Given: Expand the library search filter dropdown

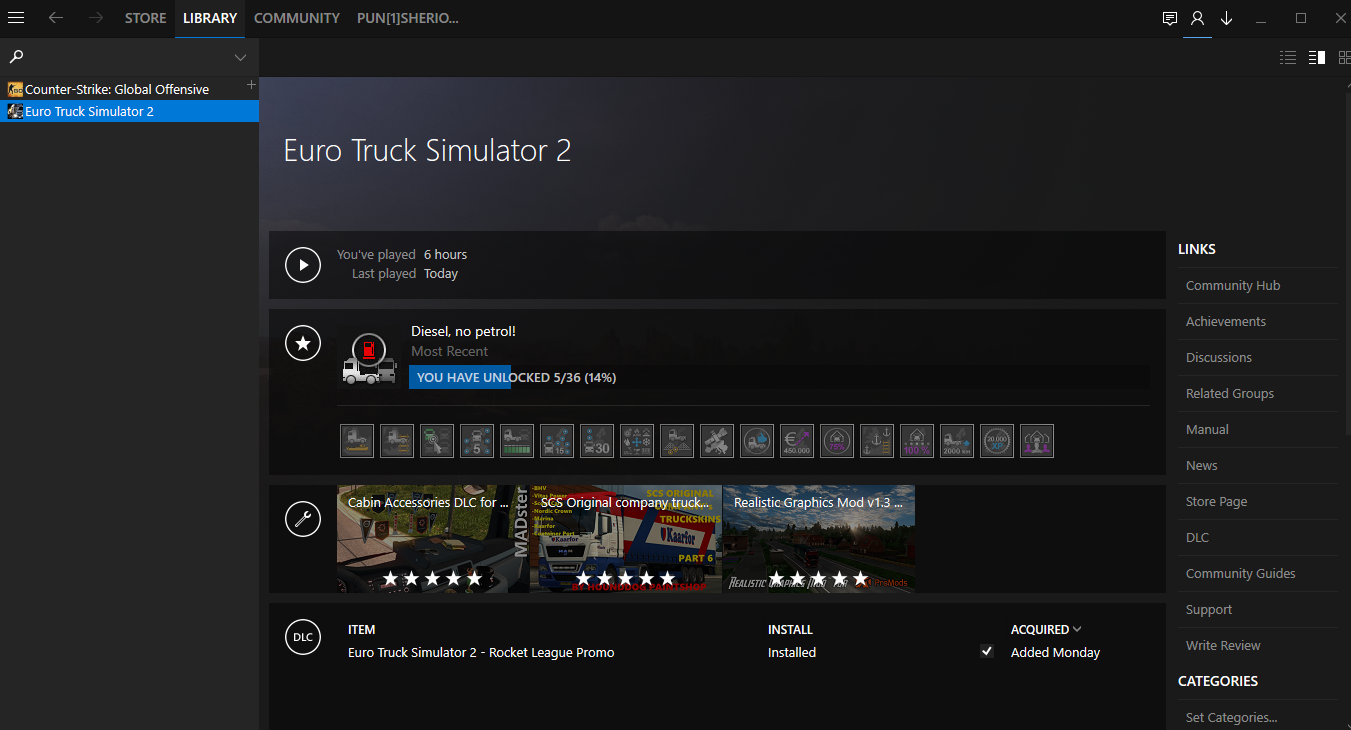Looking at the screenshot, I should 240,57.
